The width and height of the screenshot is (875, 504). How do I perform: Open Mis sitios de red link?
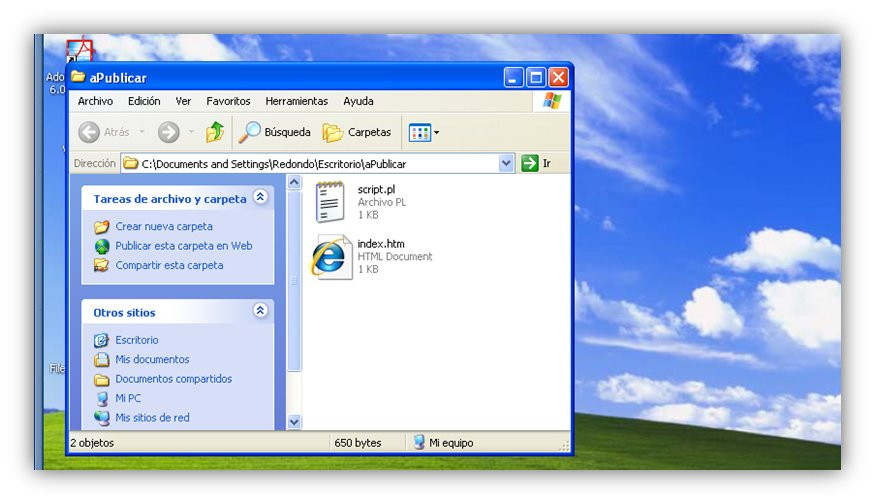pyautogui.click(x=152, y=418)
